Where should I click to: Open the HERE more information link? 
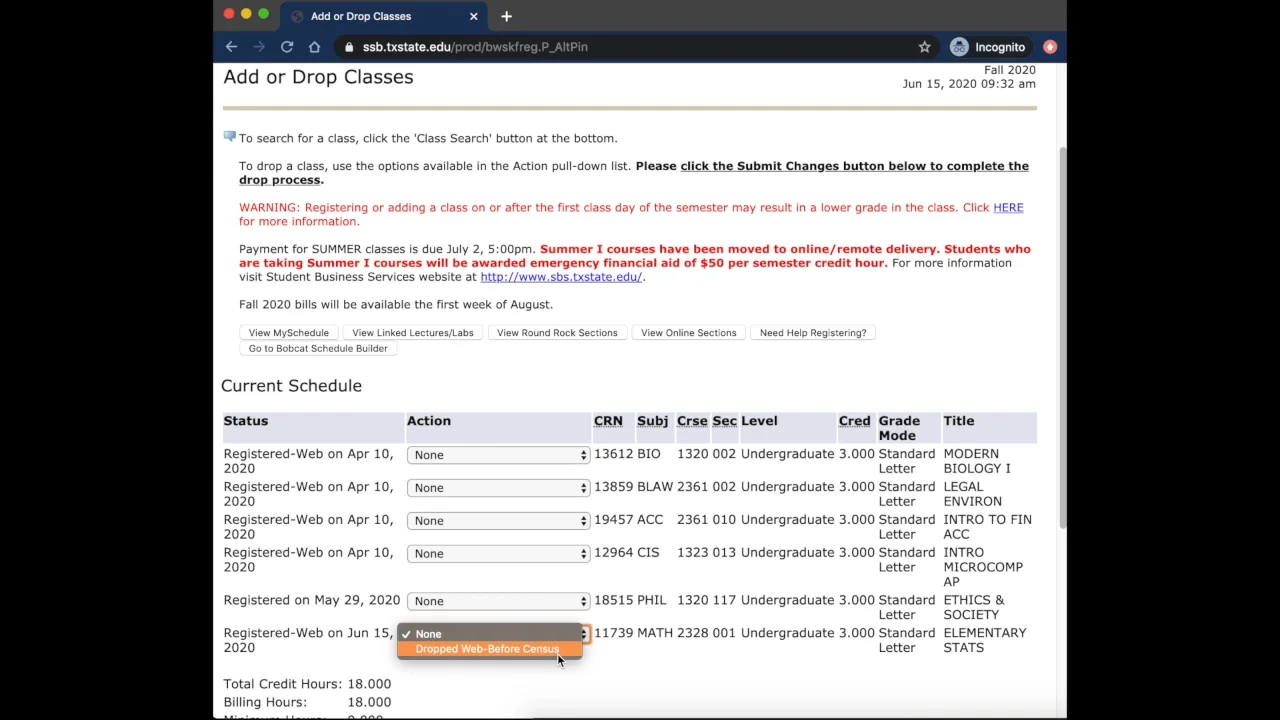(1007, 208)
